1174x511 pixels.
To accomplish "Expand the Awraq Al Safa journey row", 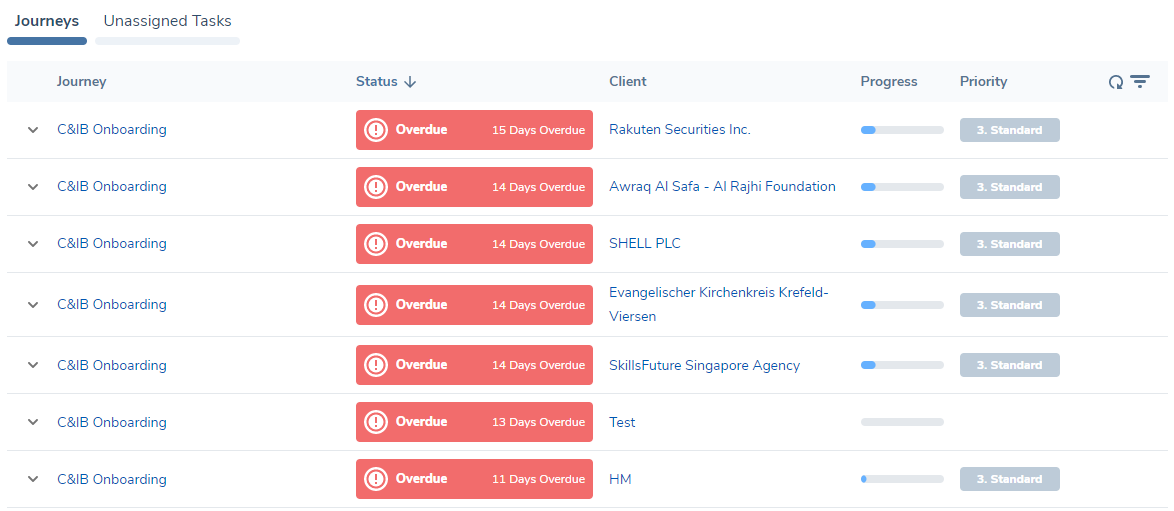I will 33,187.
